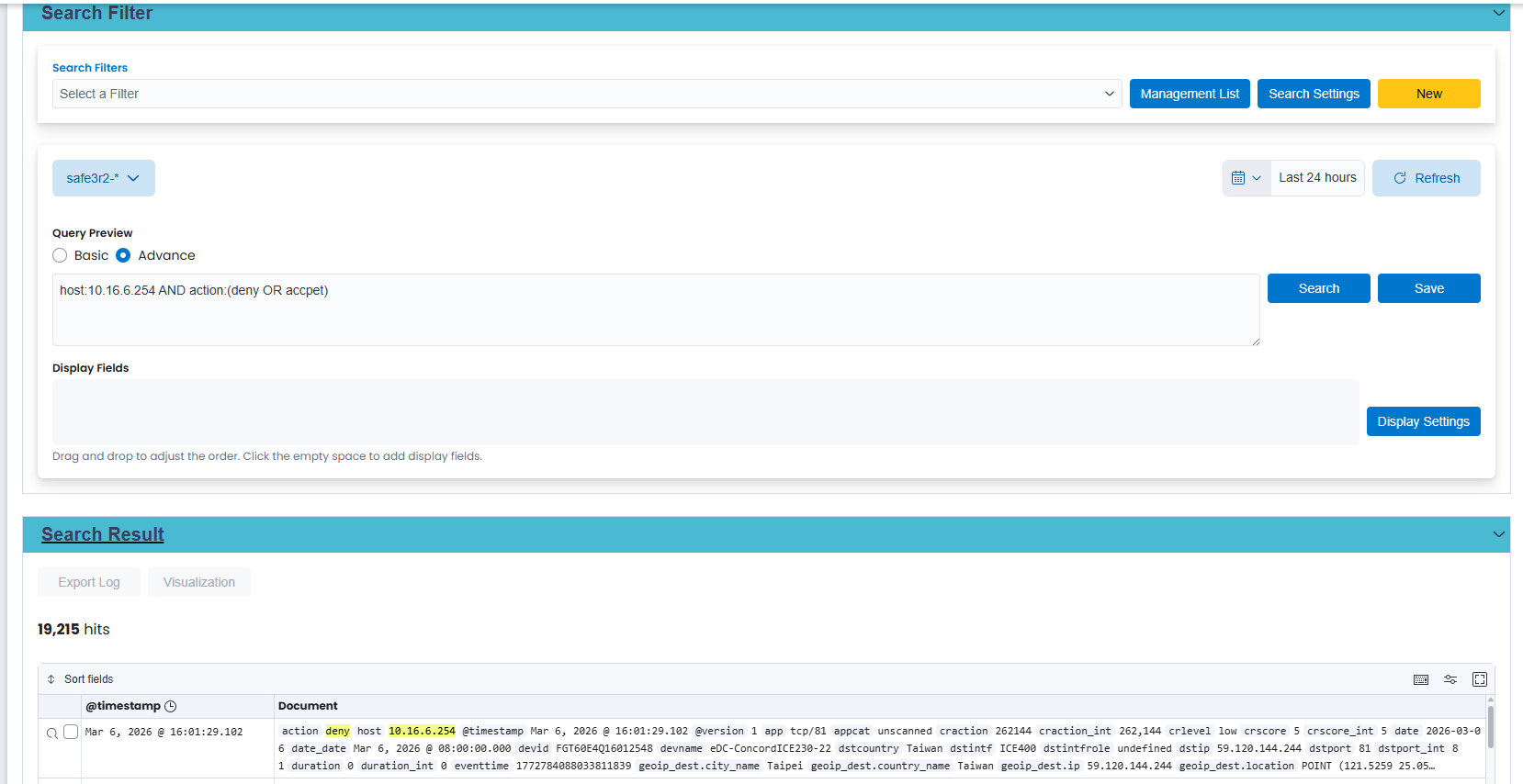Screen dimensions: 1523x784
Task: Inspect the log row with the magnifier icon
Action: (x=52, y=733)
